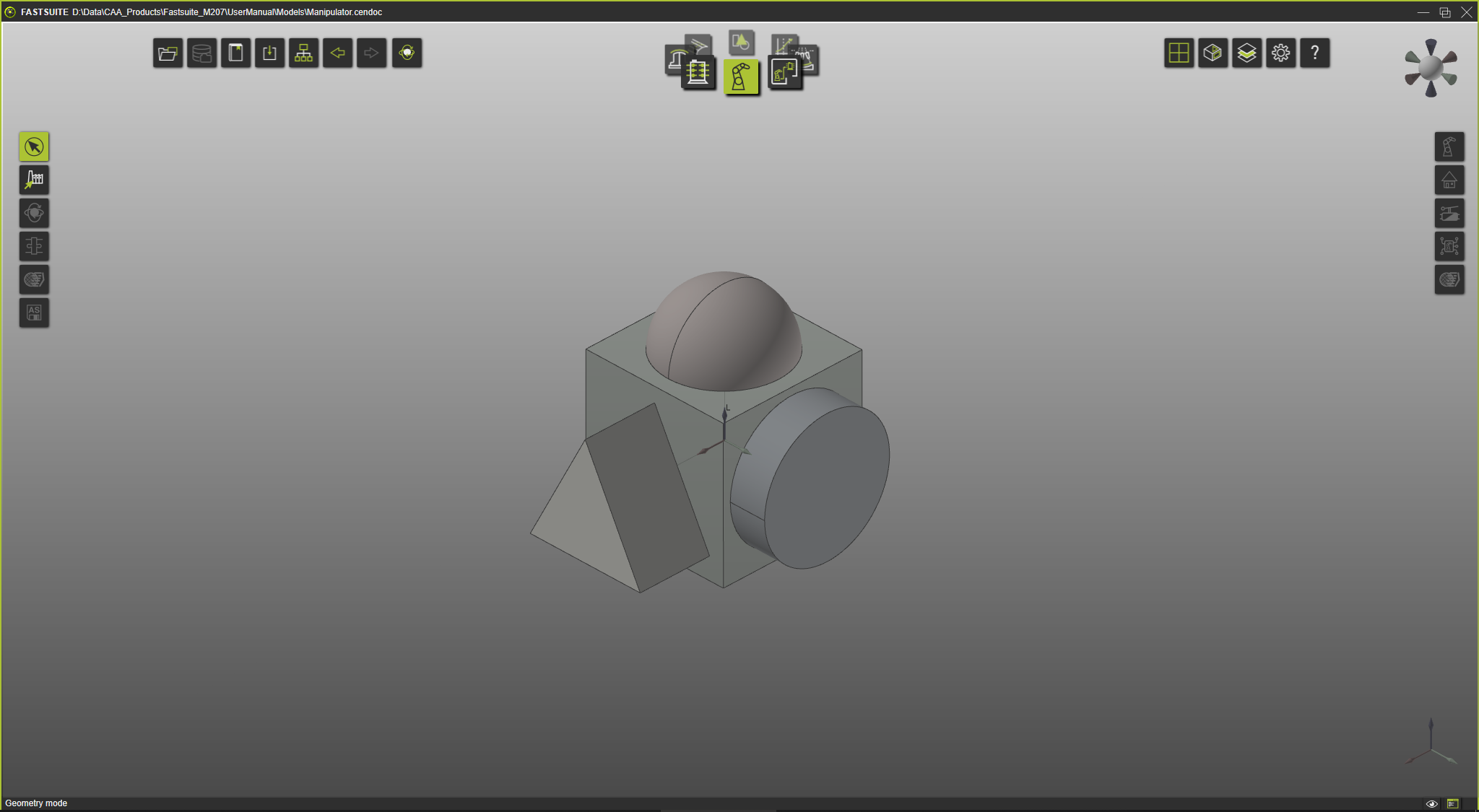This screenshot has height=812, width=1479.
Task: Click the AS save icon in left sidebar
Action: [34, 313]
